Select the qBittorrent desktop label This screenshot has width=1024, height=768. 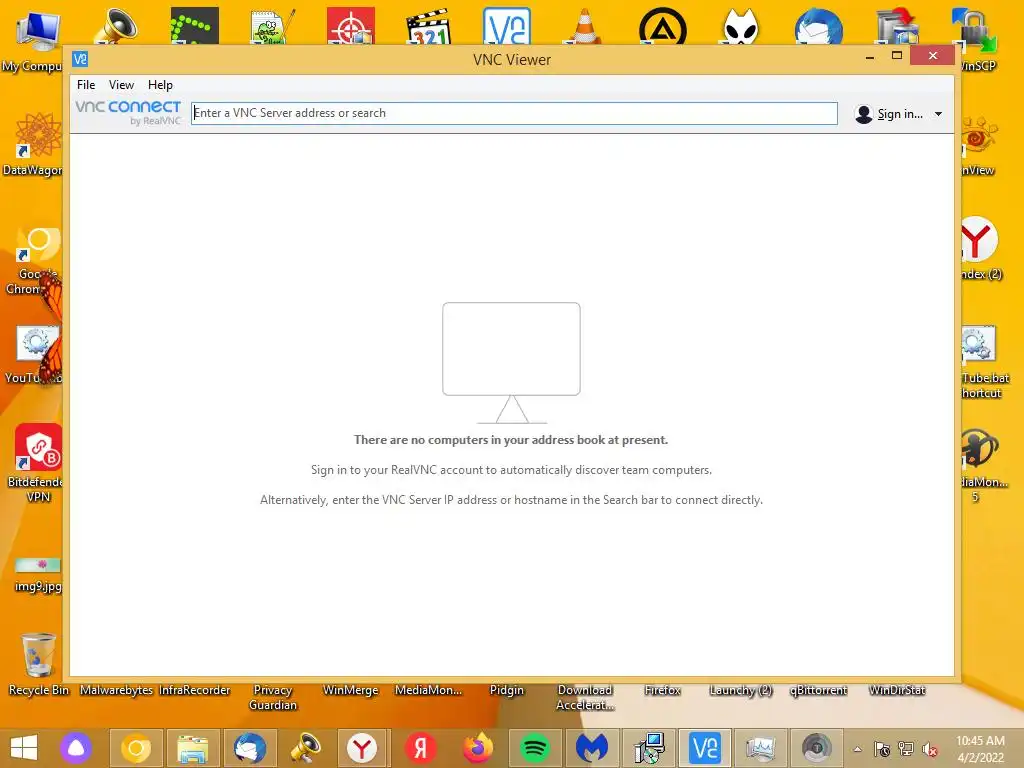818,690
